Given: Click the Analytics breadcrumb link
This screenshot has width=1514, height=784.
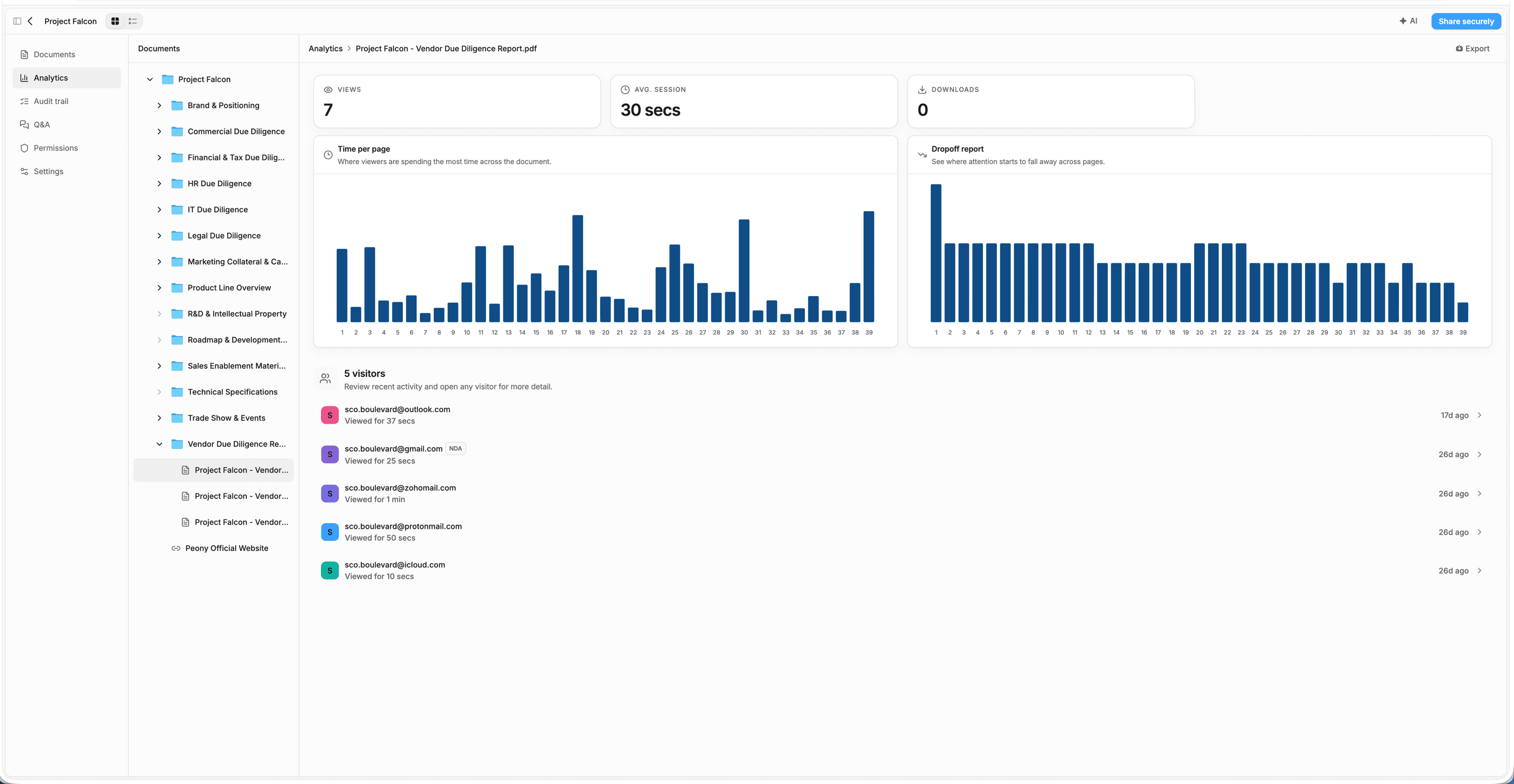Looking at the screenshot, I should tap(326, 49).
